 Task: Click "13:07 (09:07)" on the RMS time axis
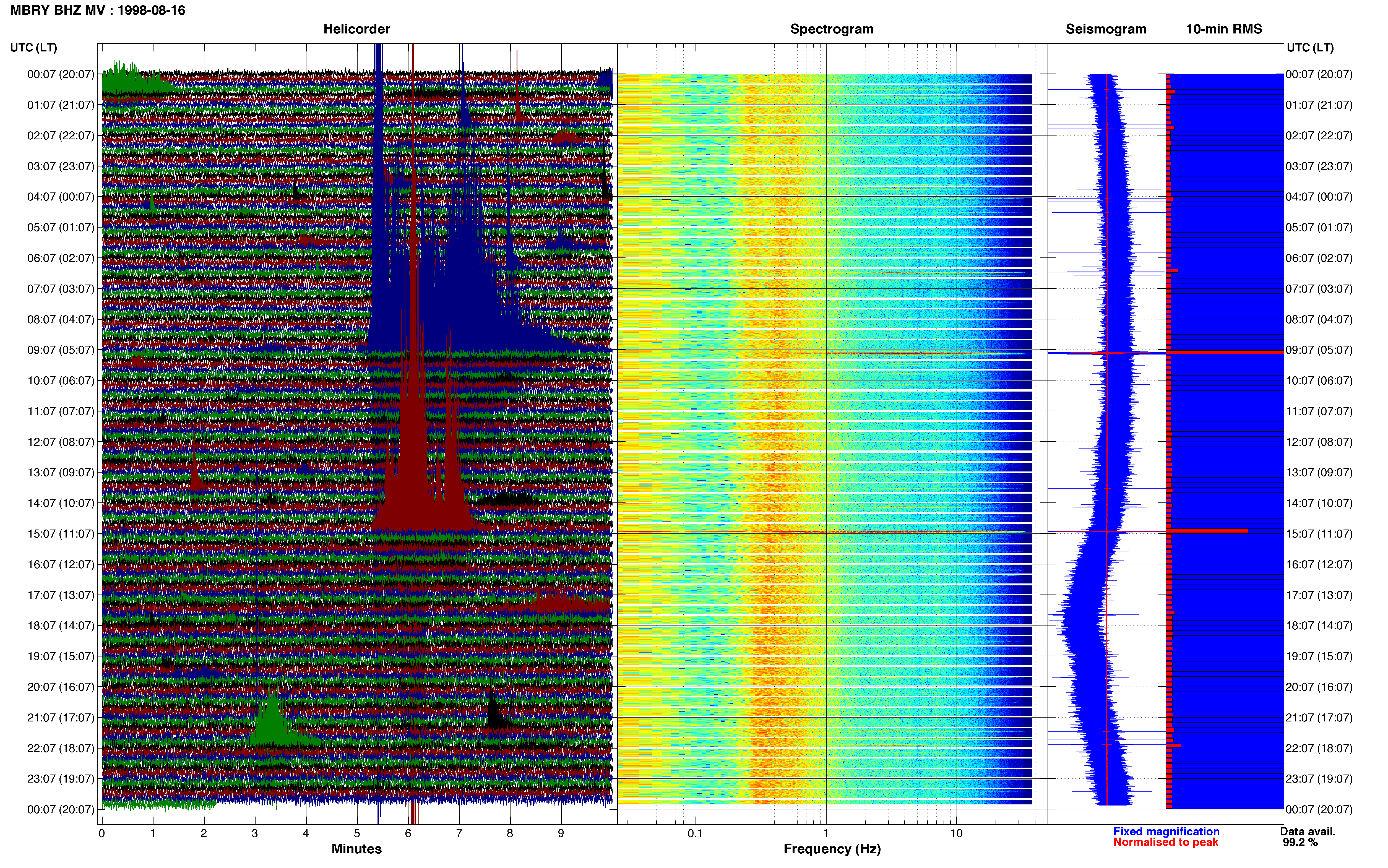(1319, 473)
